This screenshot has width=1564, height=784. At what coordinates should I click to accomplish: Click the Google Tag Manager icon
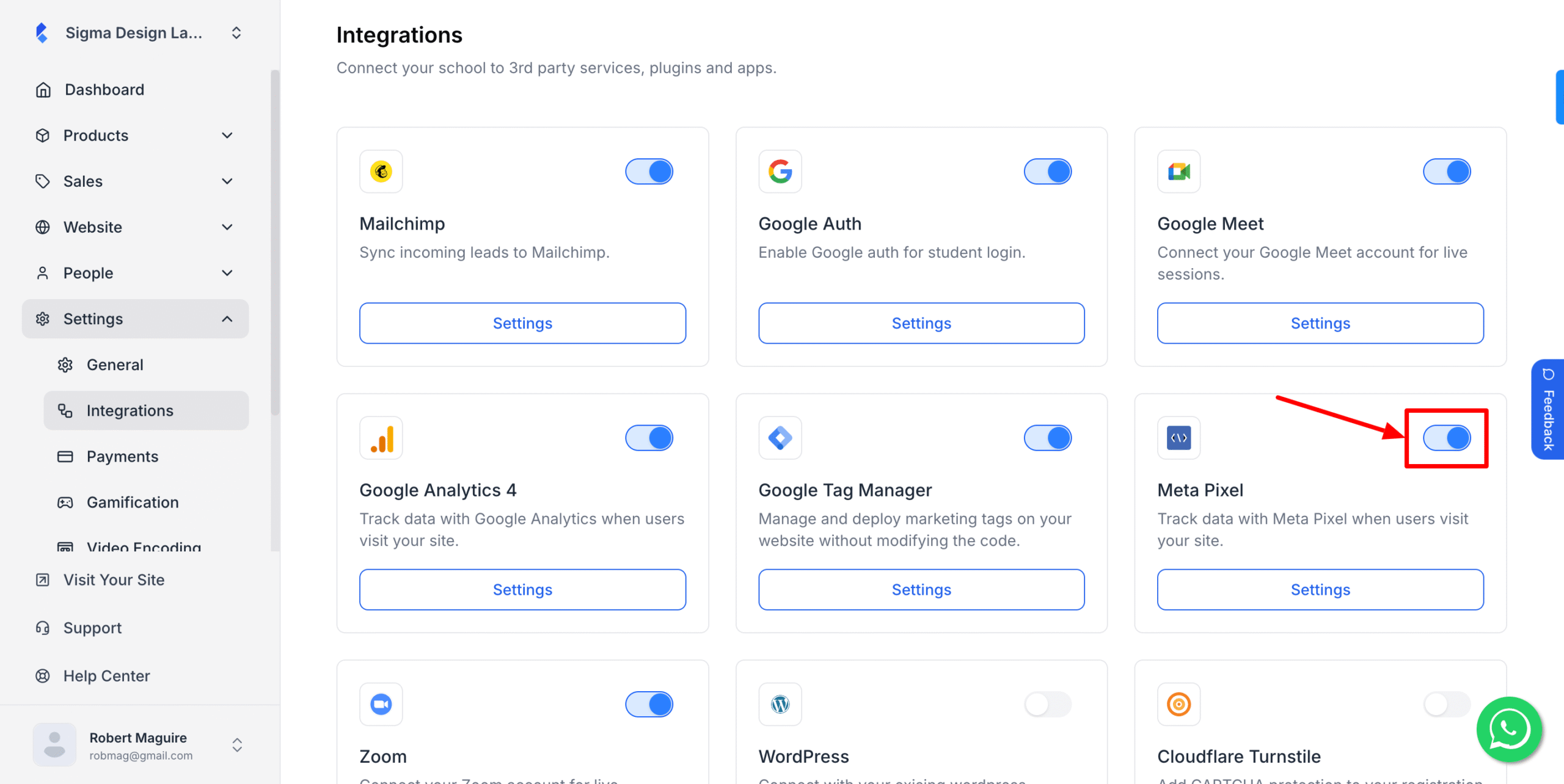point(780,438)
